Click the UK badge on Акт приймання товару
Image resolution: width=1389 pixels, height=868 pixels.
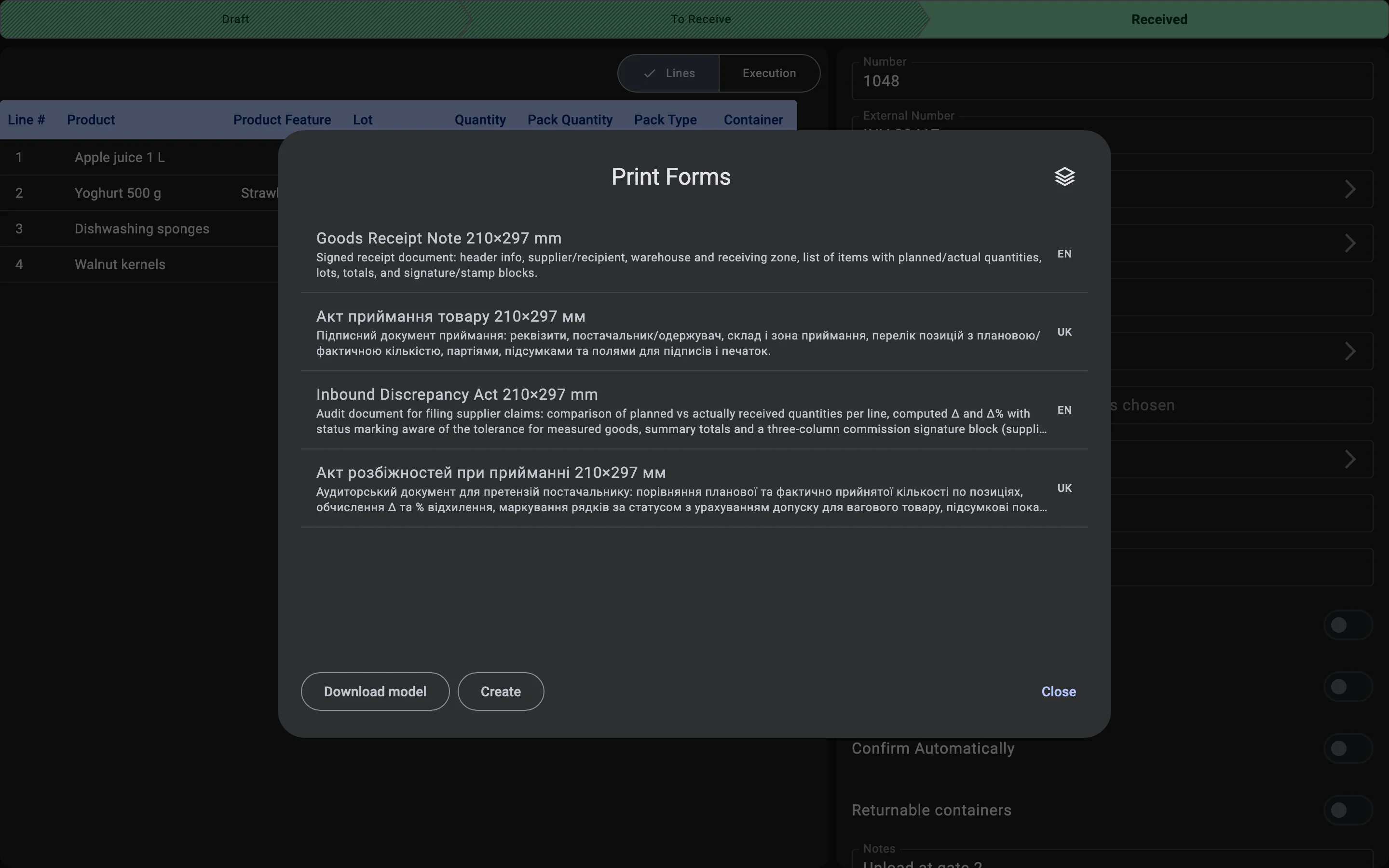tap(1064, 332)
